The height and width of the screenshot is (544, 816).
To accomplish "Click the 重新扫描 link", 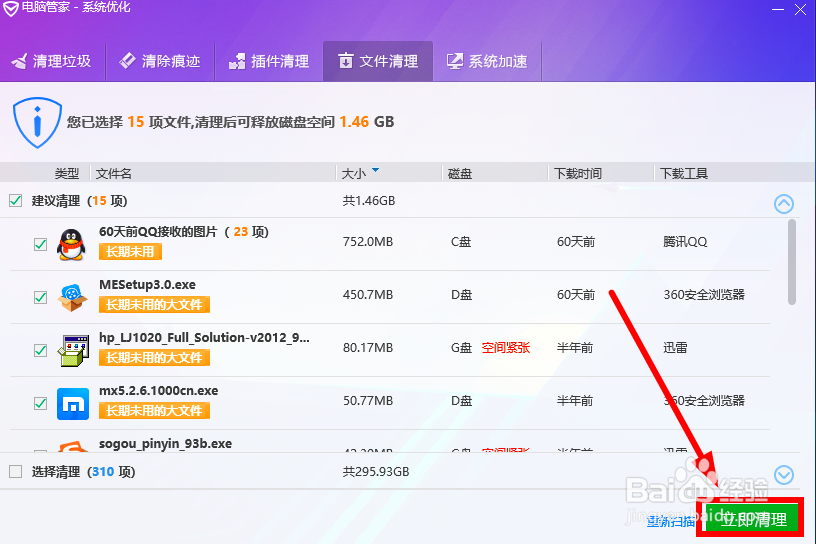I will (671, 521).
